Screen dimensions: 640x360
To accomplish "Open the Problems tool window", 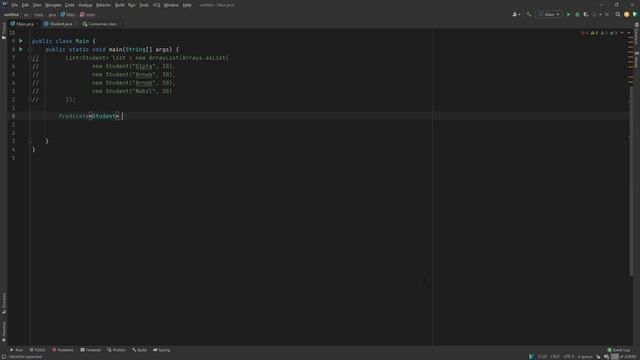I will pos(63,350).
